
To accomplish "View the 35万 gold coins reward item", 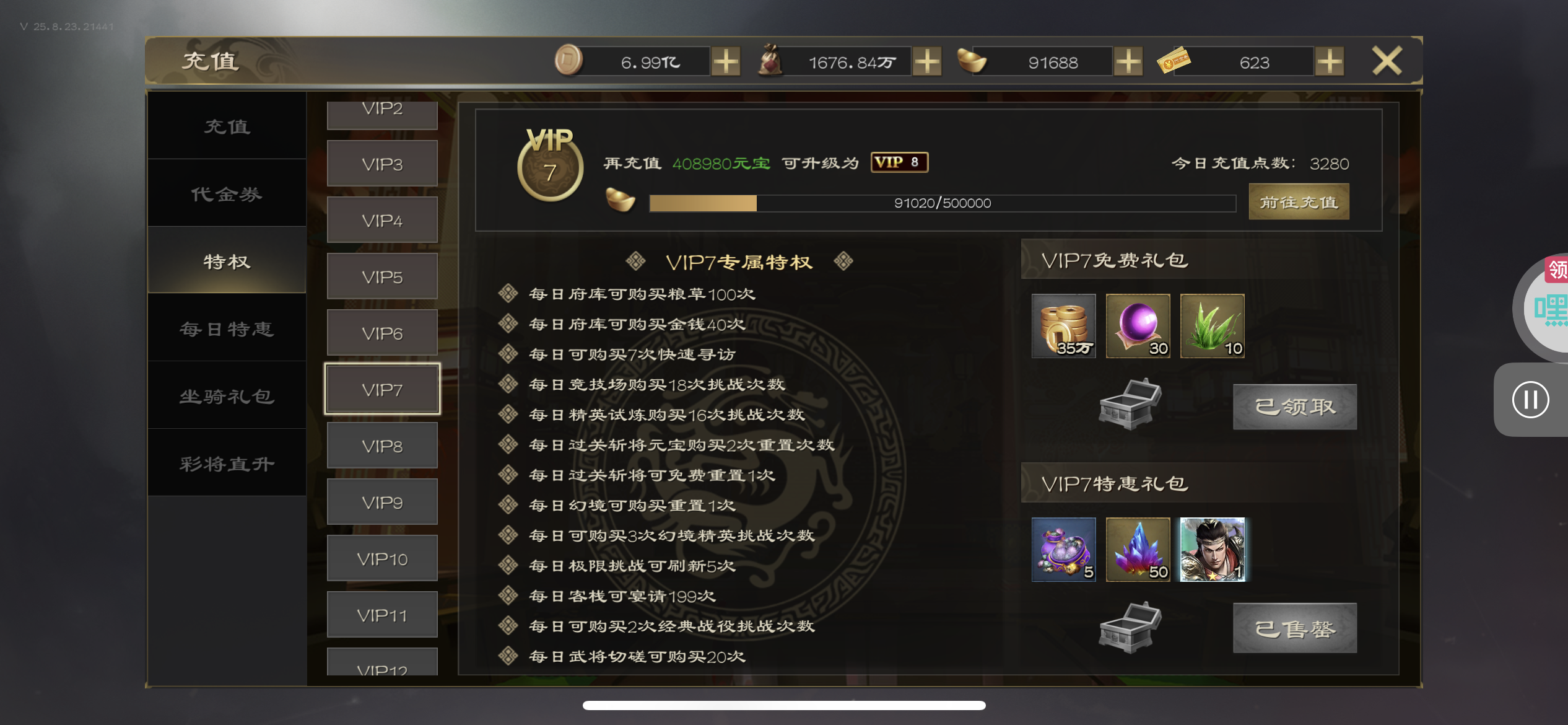I will 1064,326.
